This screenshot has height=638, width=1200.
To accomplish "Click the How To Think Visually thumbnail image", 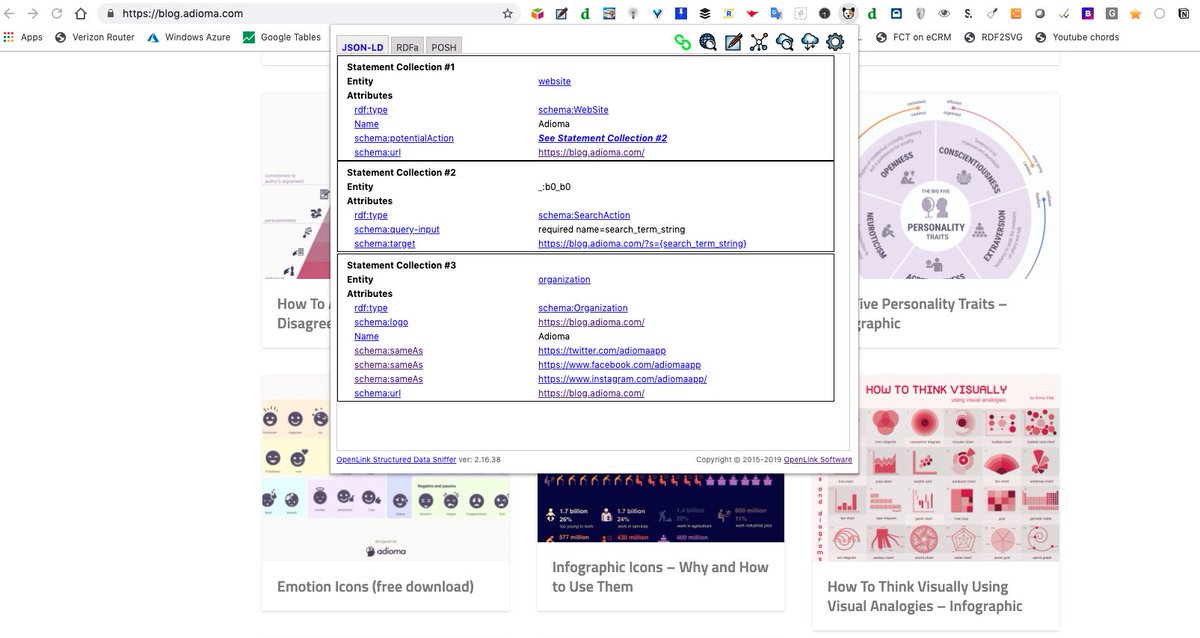I will click(x=935, y=468).
